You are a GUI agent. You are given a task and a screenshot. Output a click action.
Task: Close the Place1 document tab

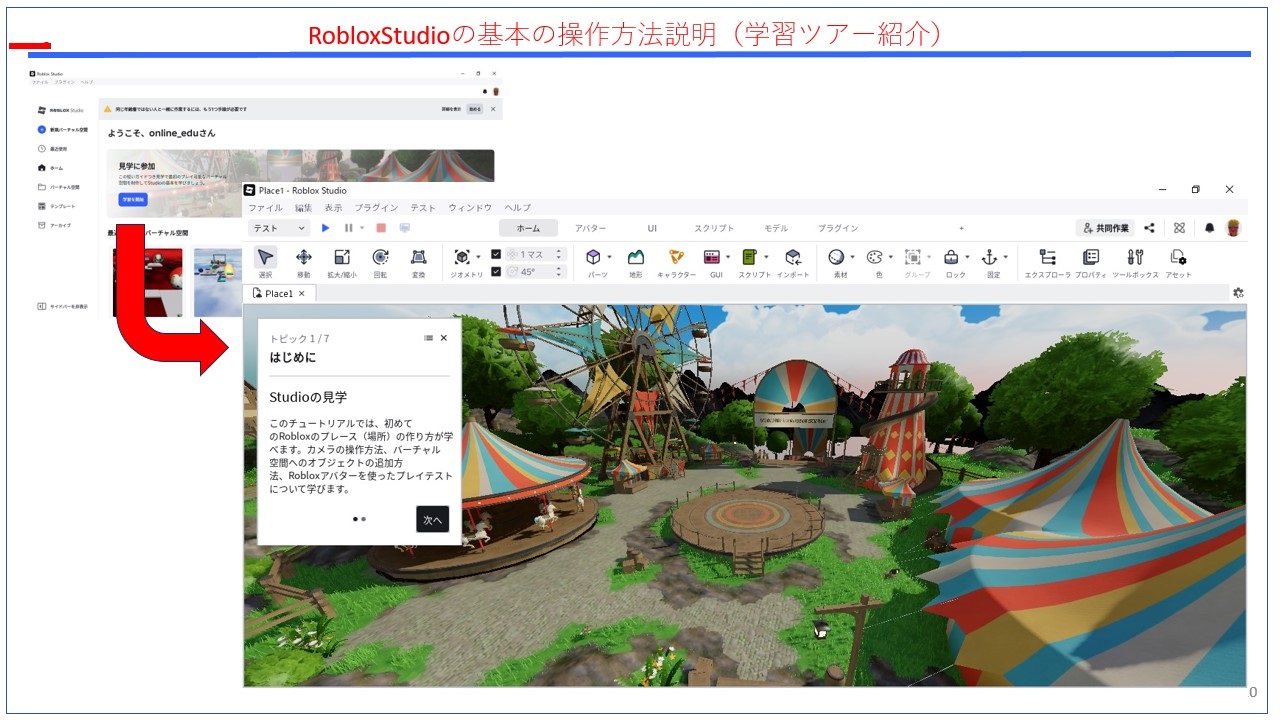pyautogui.click(x=301, y=293)
